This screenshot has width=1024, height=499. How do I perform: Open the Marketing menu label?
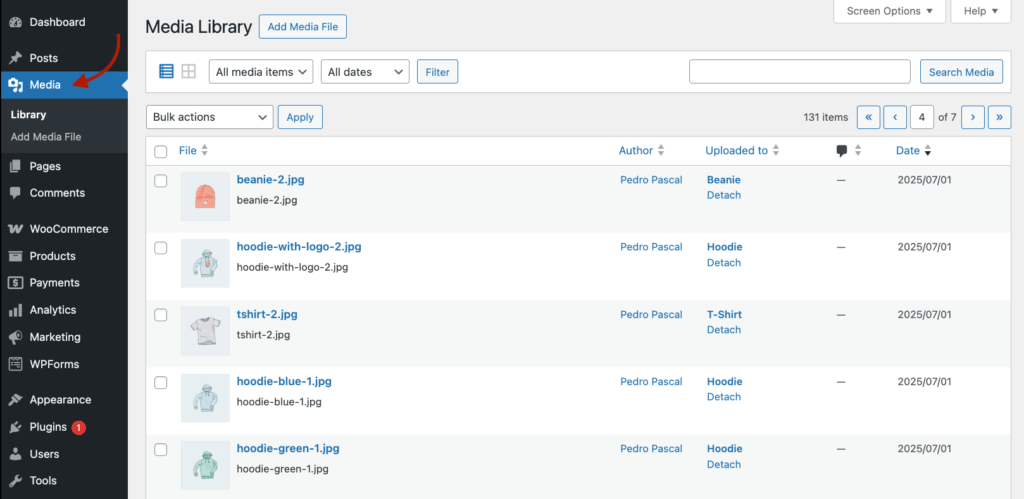click(x=55, y=338)
